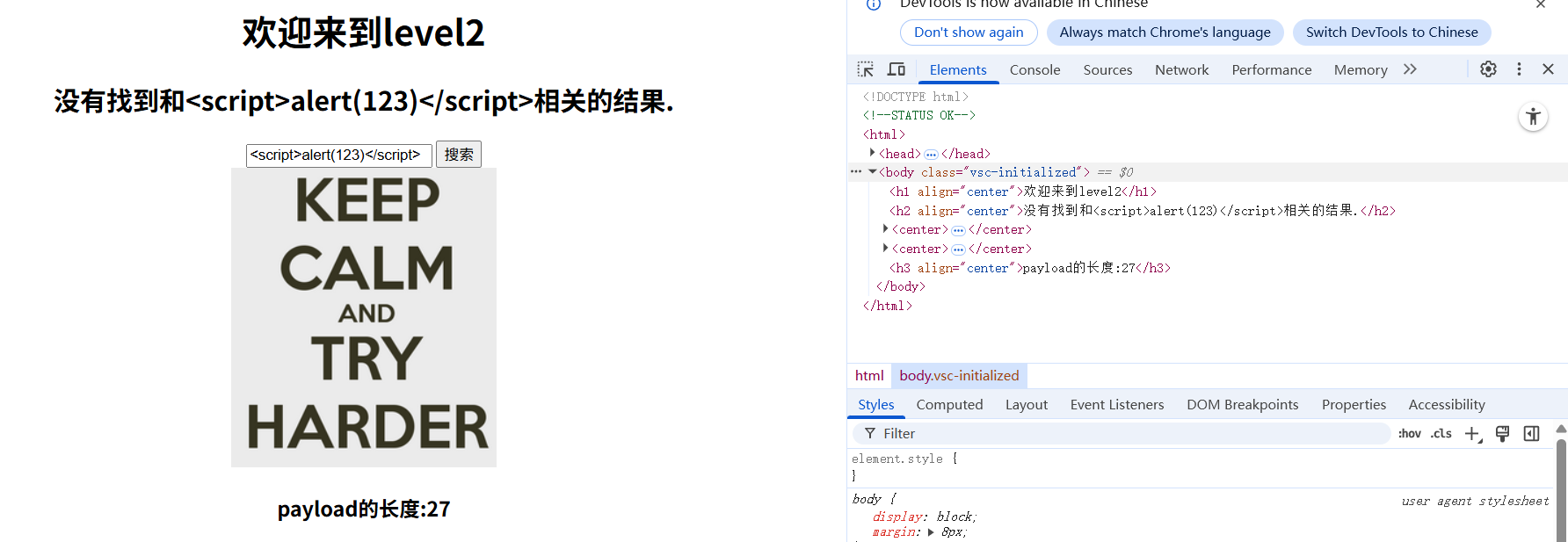The image size is (1568, 542).
Task: Open the DevTools three-dot customize menu
Action: tap(1519, 69)
